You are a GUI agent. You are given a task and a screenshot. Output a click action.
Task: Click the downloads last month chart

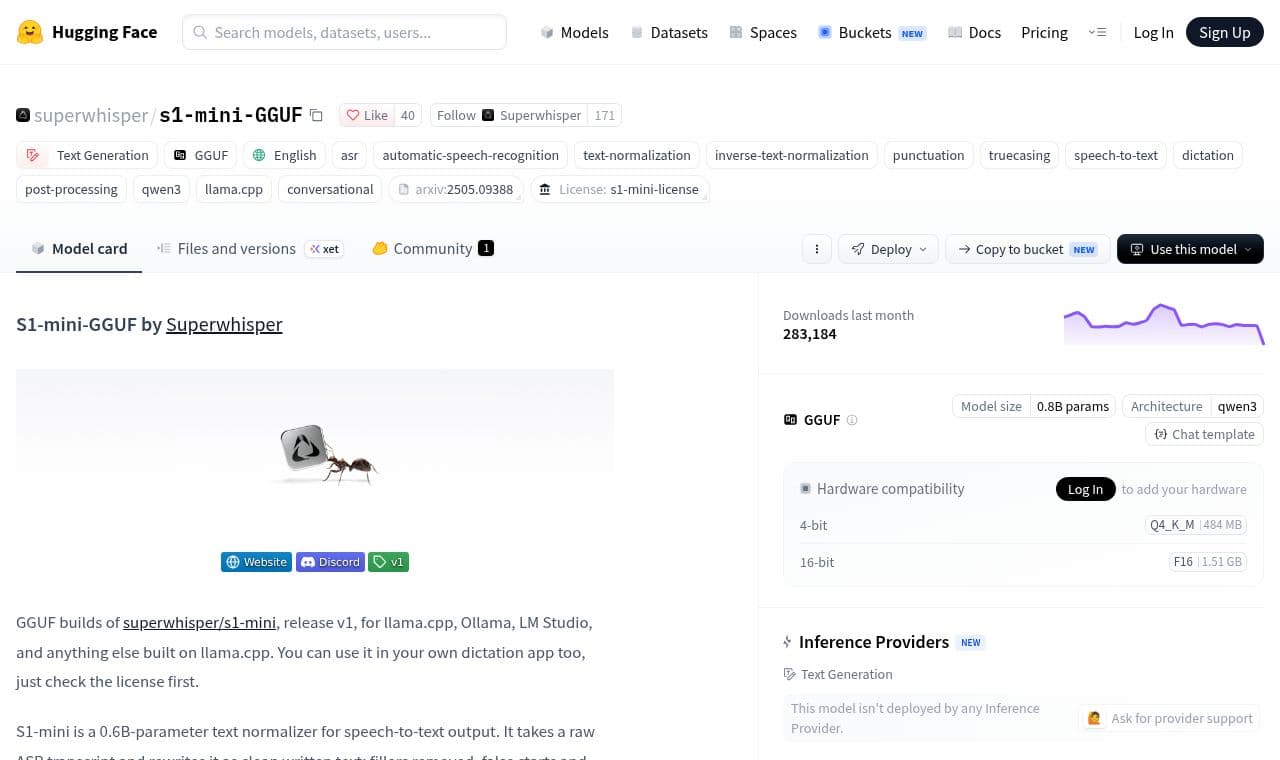tap(1164, 324)
